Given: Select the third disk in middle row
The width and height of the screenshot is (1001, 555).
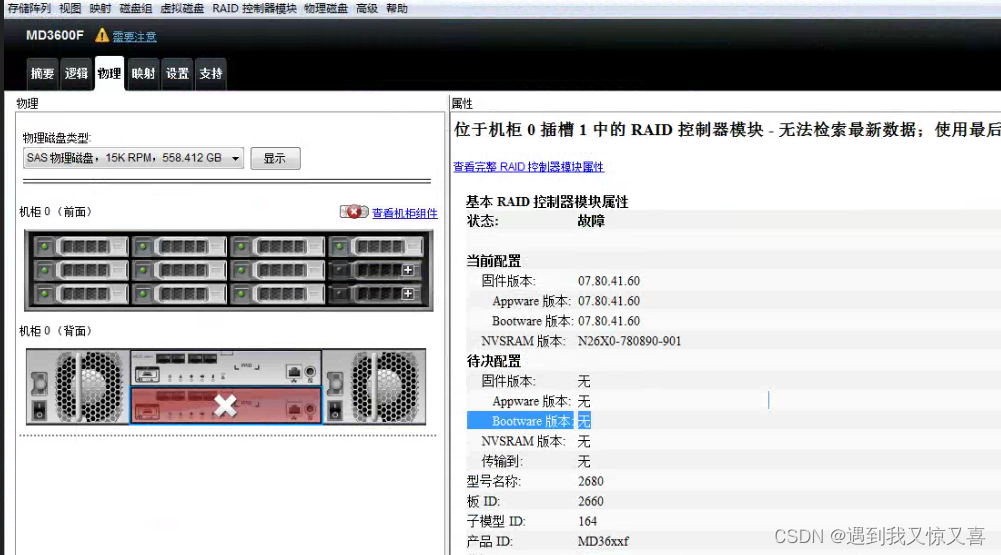Looking at the screenshot, I should click(278, 270).
